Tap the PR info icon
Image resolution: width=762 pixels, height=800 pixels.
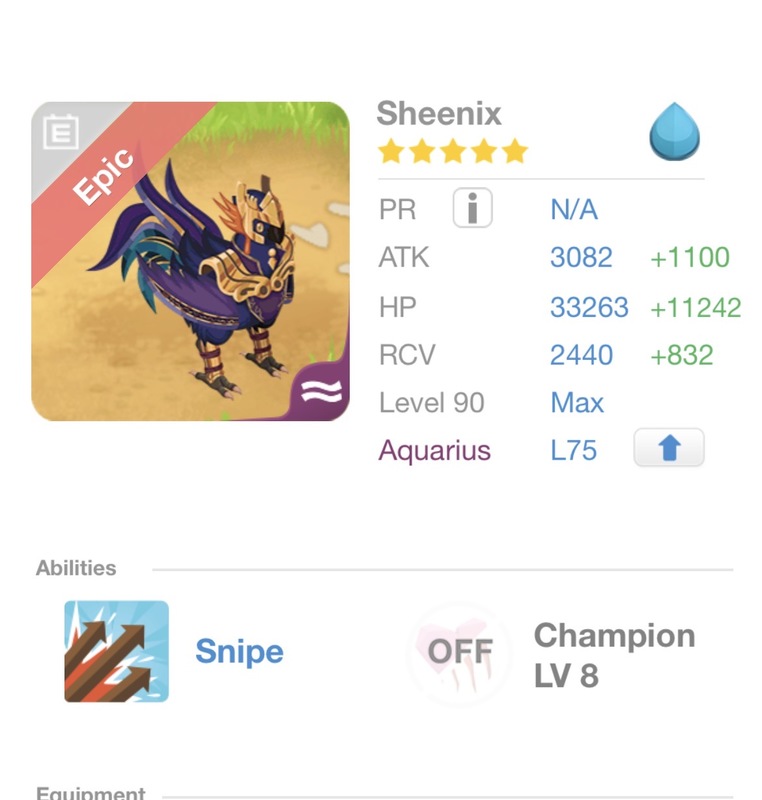[472, 209]
